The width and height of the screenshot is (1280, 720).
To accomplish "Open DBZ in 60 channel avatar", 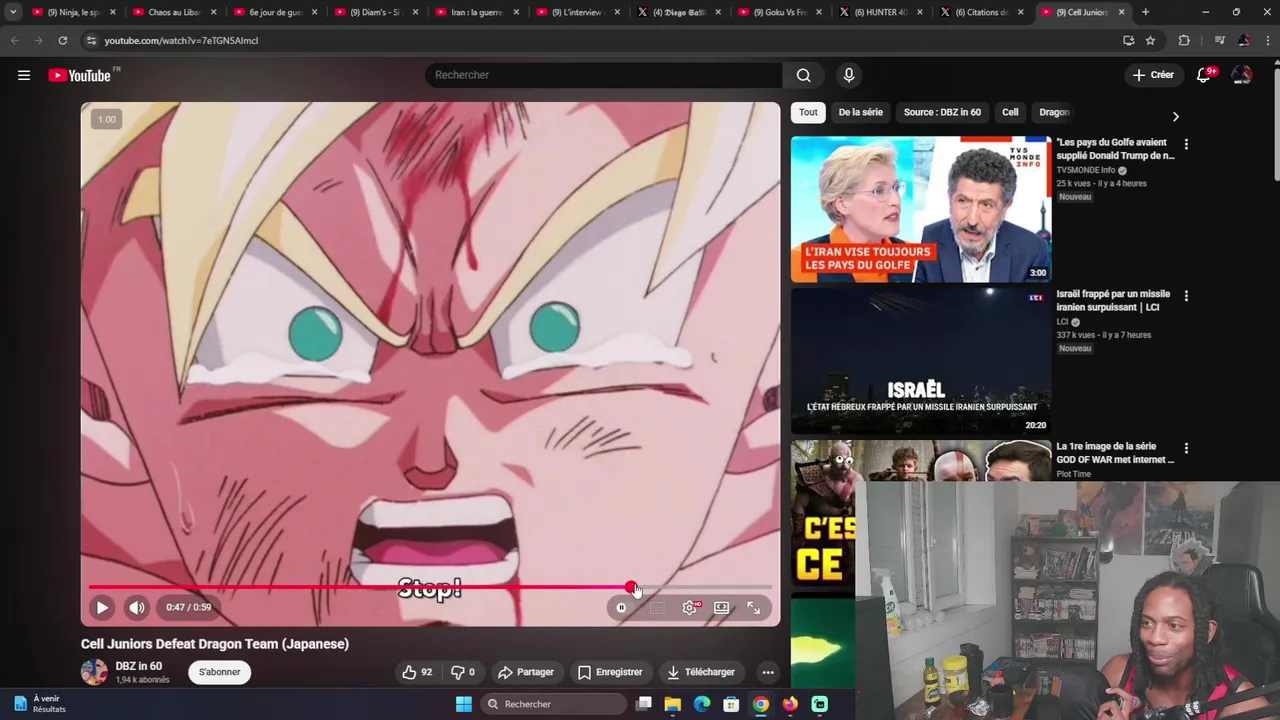I will [x=94, y=672].
